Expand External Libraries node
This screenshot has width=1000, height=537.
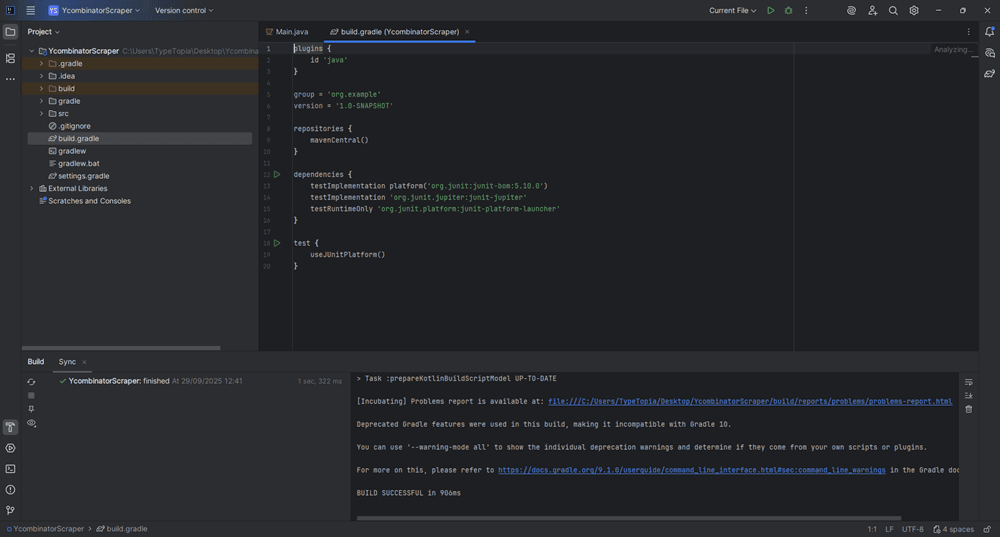[32, 188]
